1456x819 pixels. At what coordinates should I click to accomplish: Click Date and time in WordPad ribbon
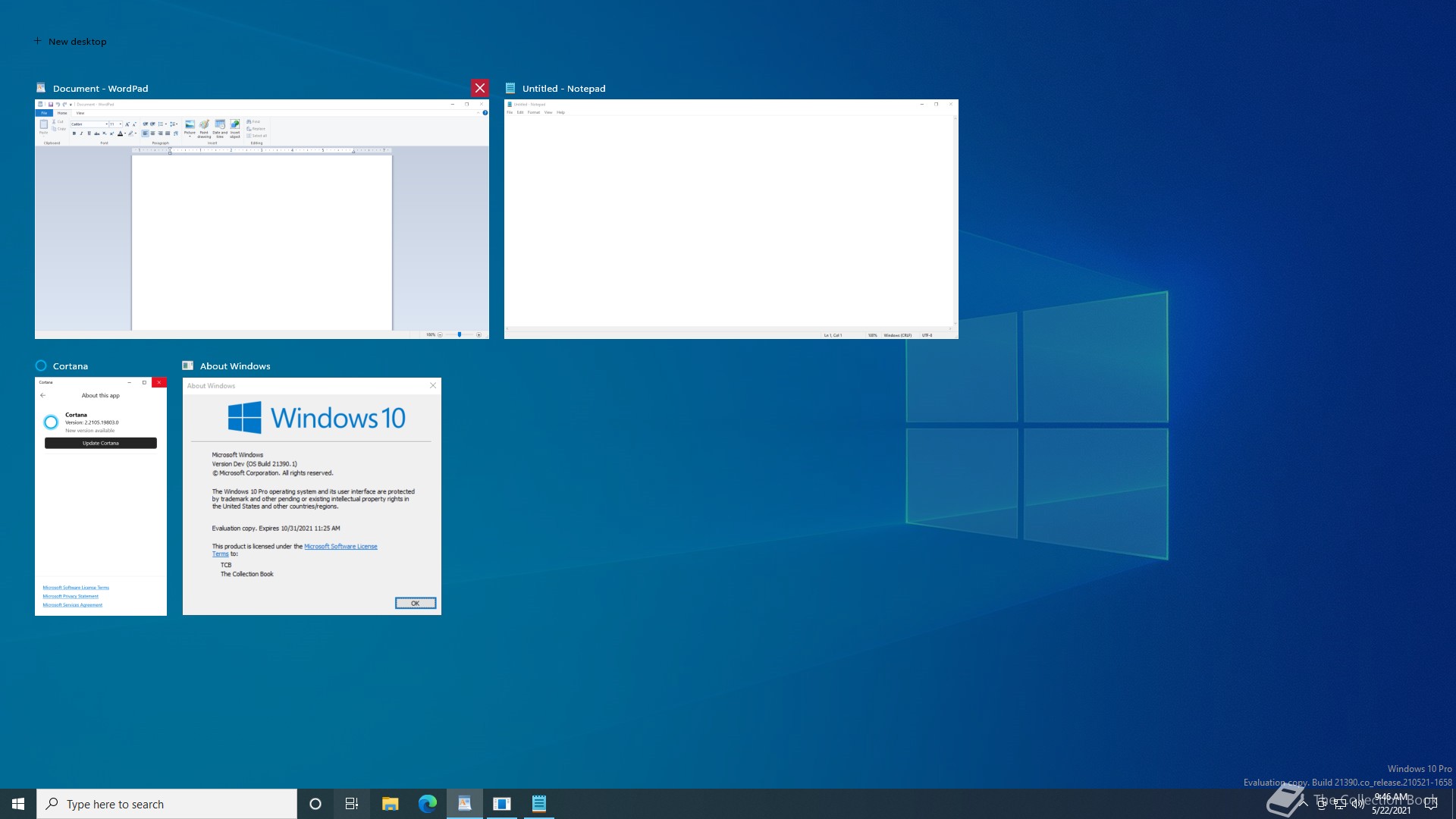tap(220, 128)
